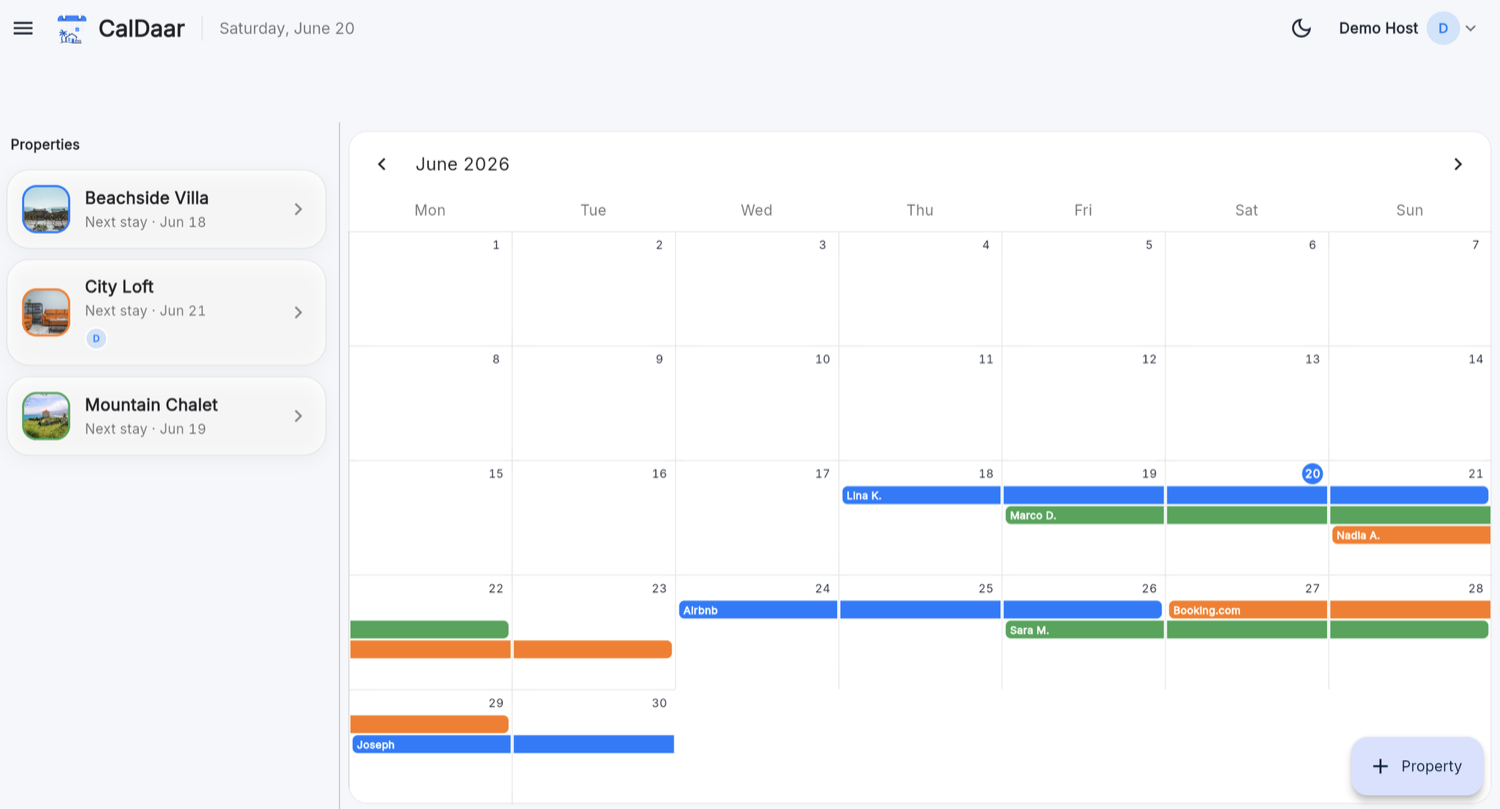This screenshot has height=809, width=1500.
Task: Go to previous month in the calendar
Action: (381, 164)
